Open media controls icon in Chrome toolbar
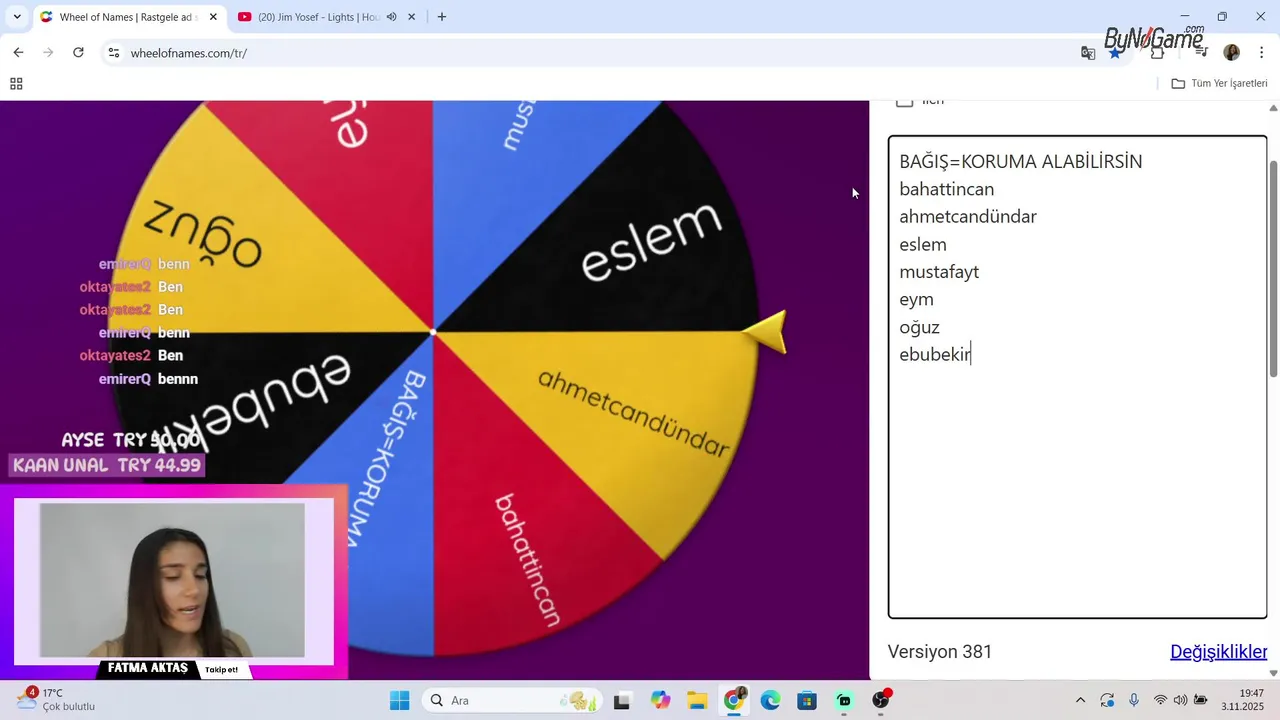The width and height of the screenshot is (1280, 720). tap(1201, 53)
